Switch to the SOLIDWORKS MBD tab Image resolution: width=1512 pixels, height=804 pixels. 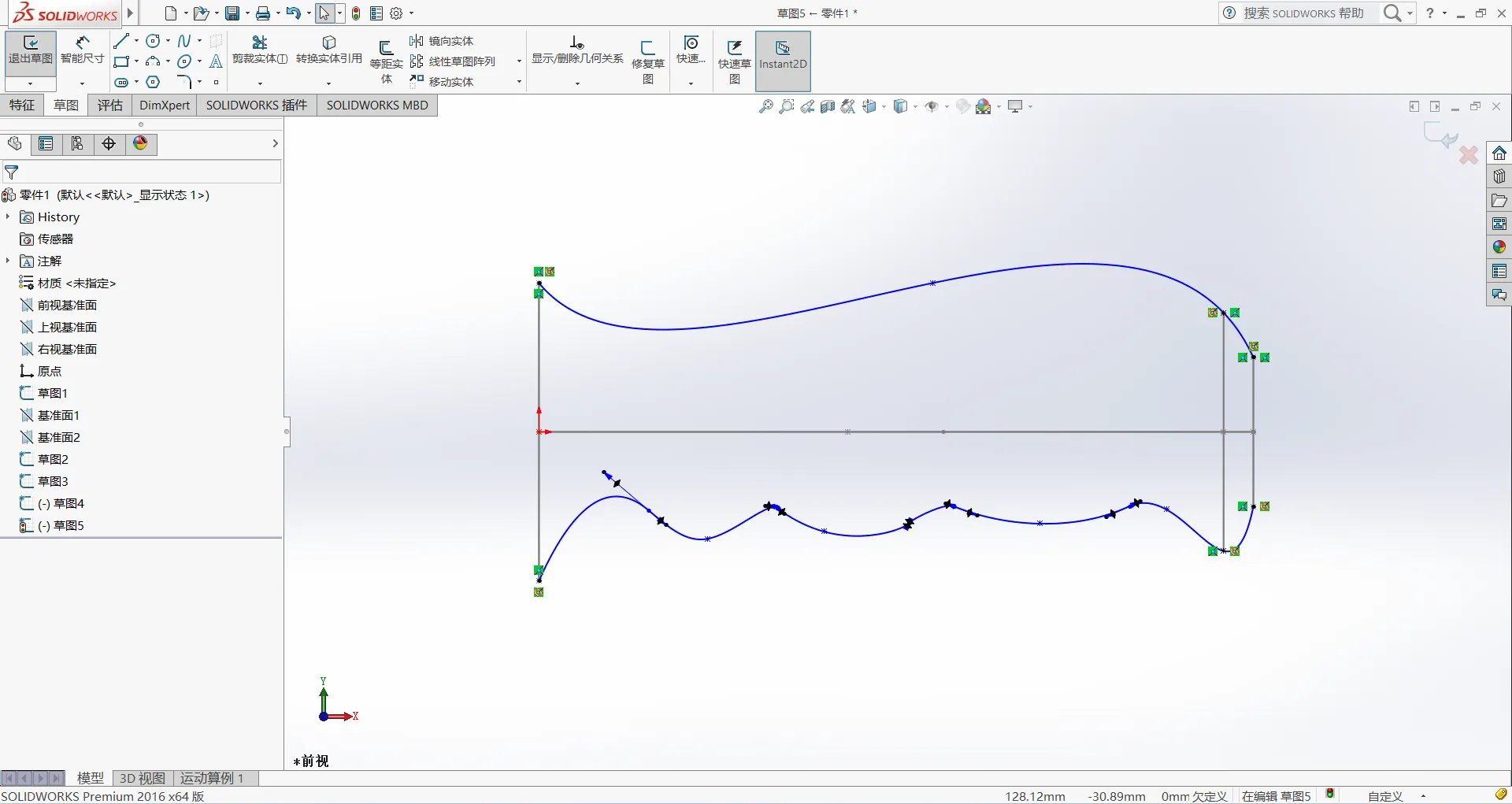[x=377, y=106]
